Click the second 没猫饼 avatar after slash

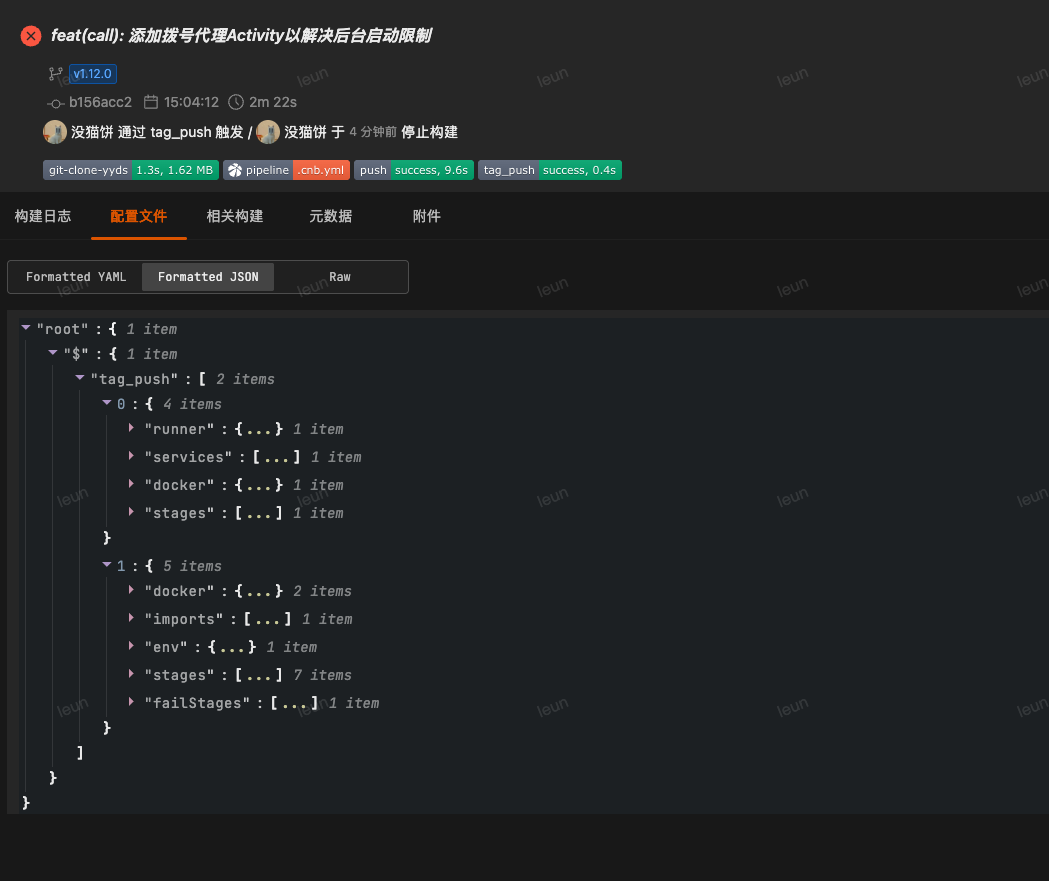point(268,132)
